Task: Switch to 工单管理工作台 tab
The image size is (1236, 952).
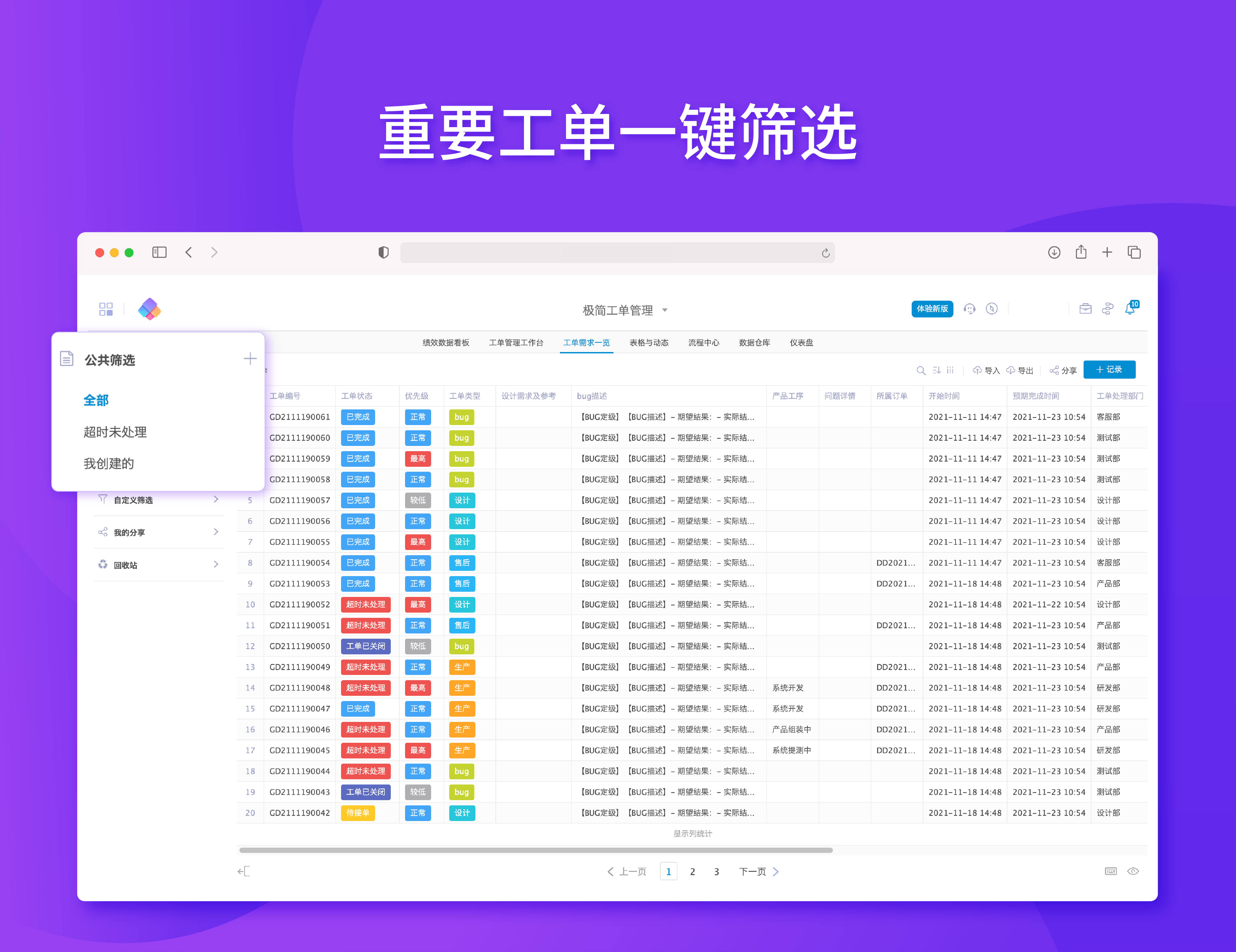Action: click(x=516, y=342)
